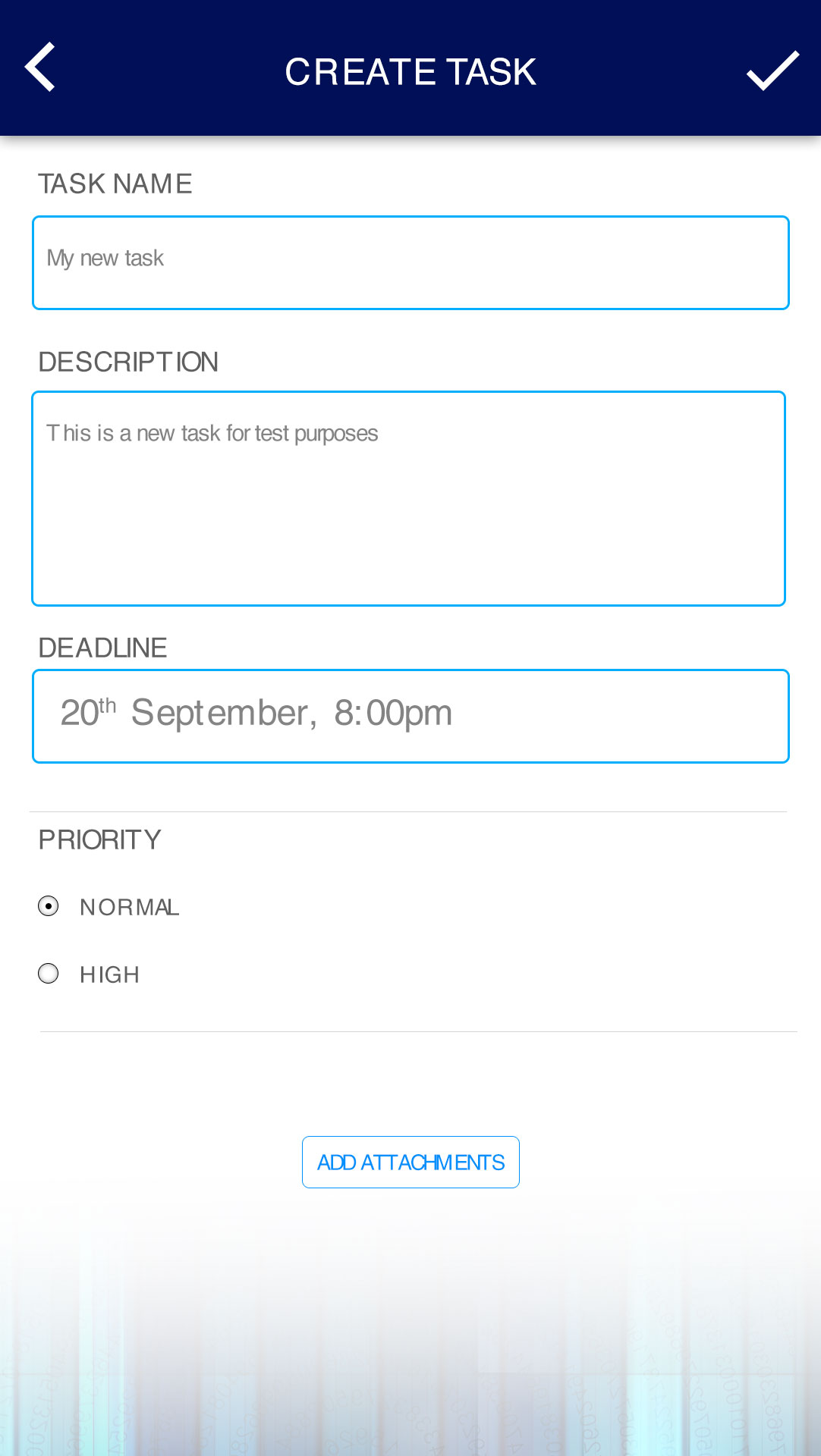Go back using the left arrow icon
This screenshot has width=821, height=1456.
click(x=40, y=67)
